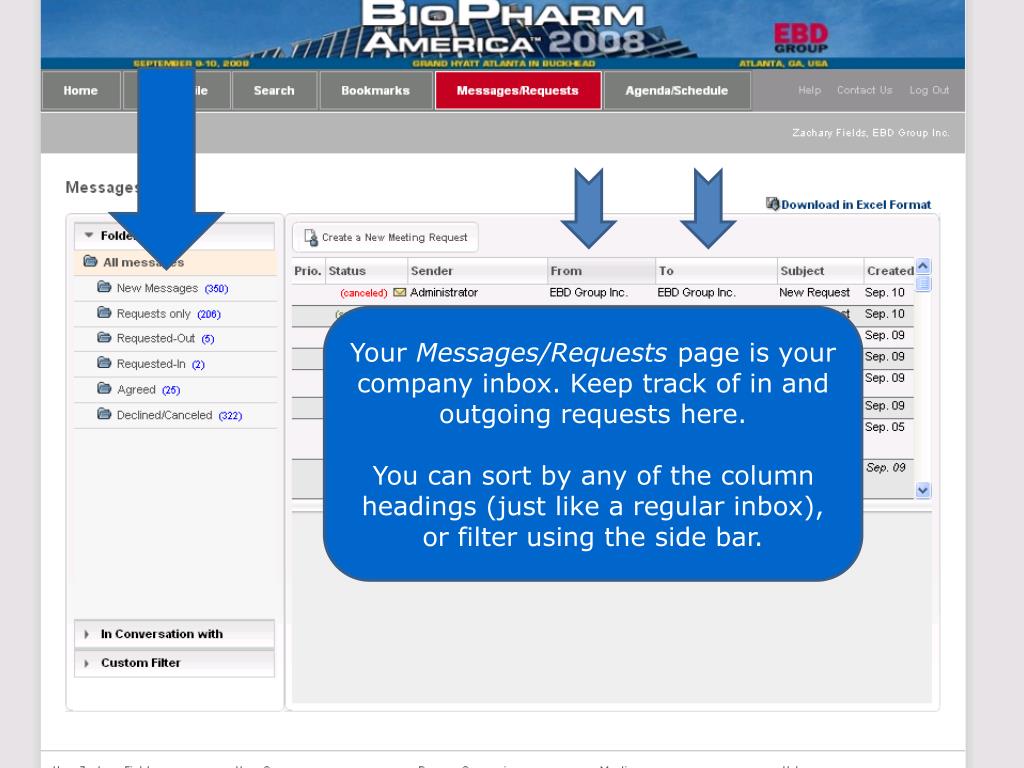Sort by the Status column
Image resolution: width=1024 pixels, height=768 pixels.
(366, 270)
